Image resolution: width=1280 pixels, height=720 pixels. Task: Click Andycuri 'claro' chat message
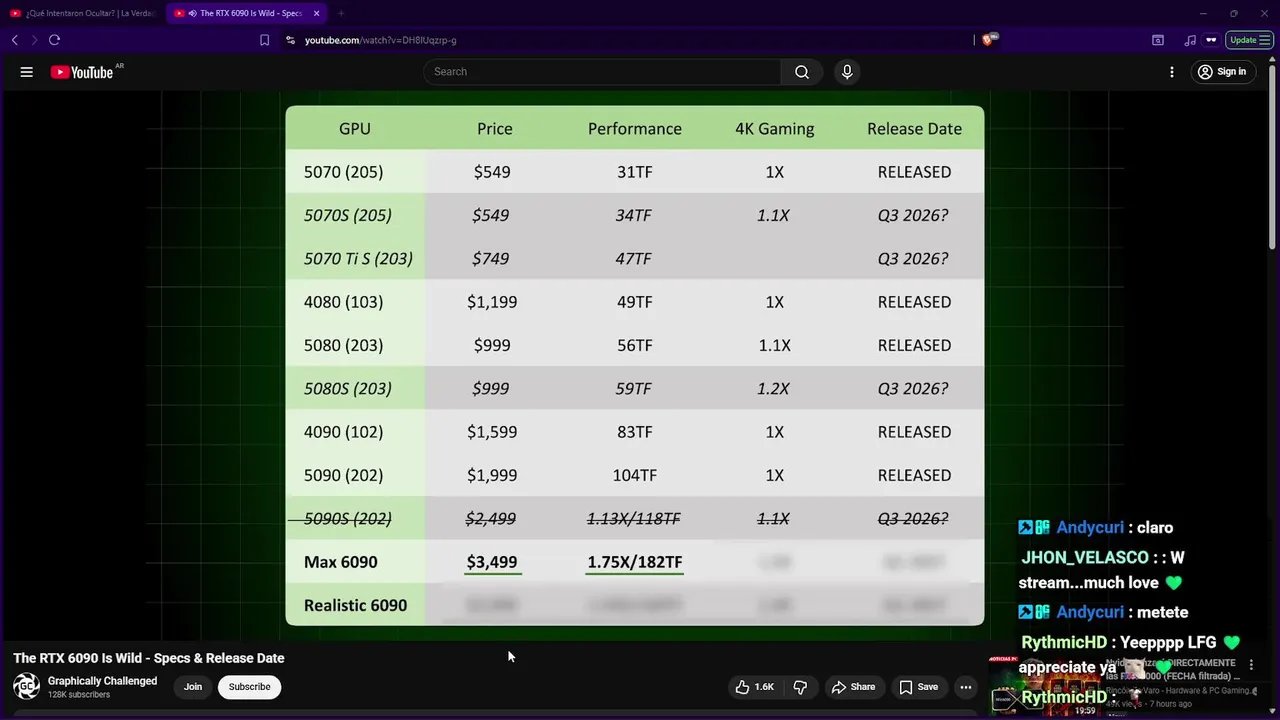coord(1096,527)
